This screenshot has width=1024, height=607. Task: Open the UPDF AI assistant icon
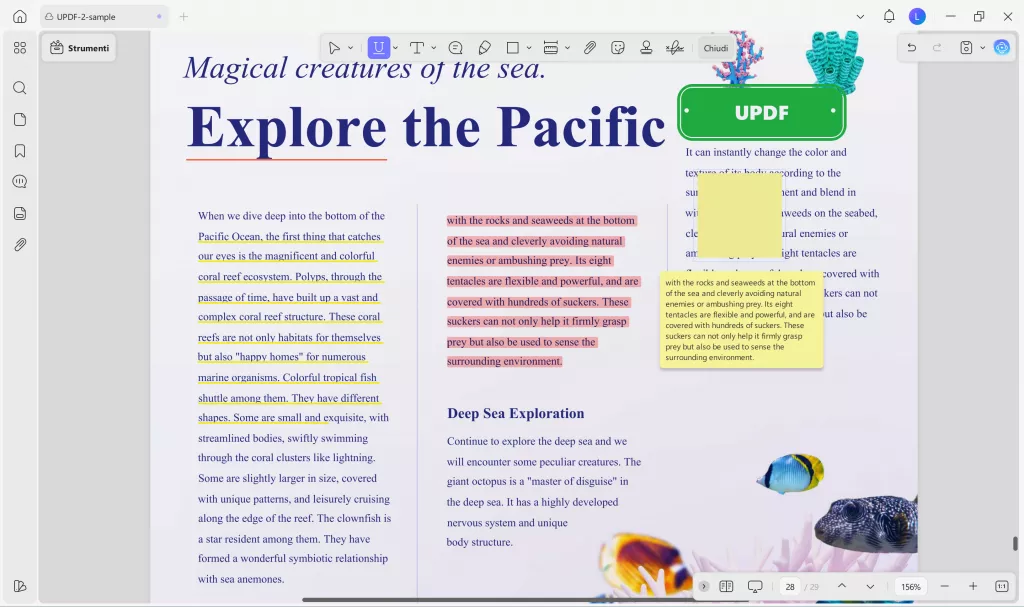tap(1002, 47)
